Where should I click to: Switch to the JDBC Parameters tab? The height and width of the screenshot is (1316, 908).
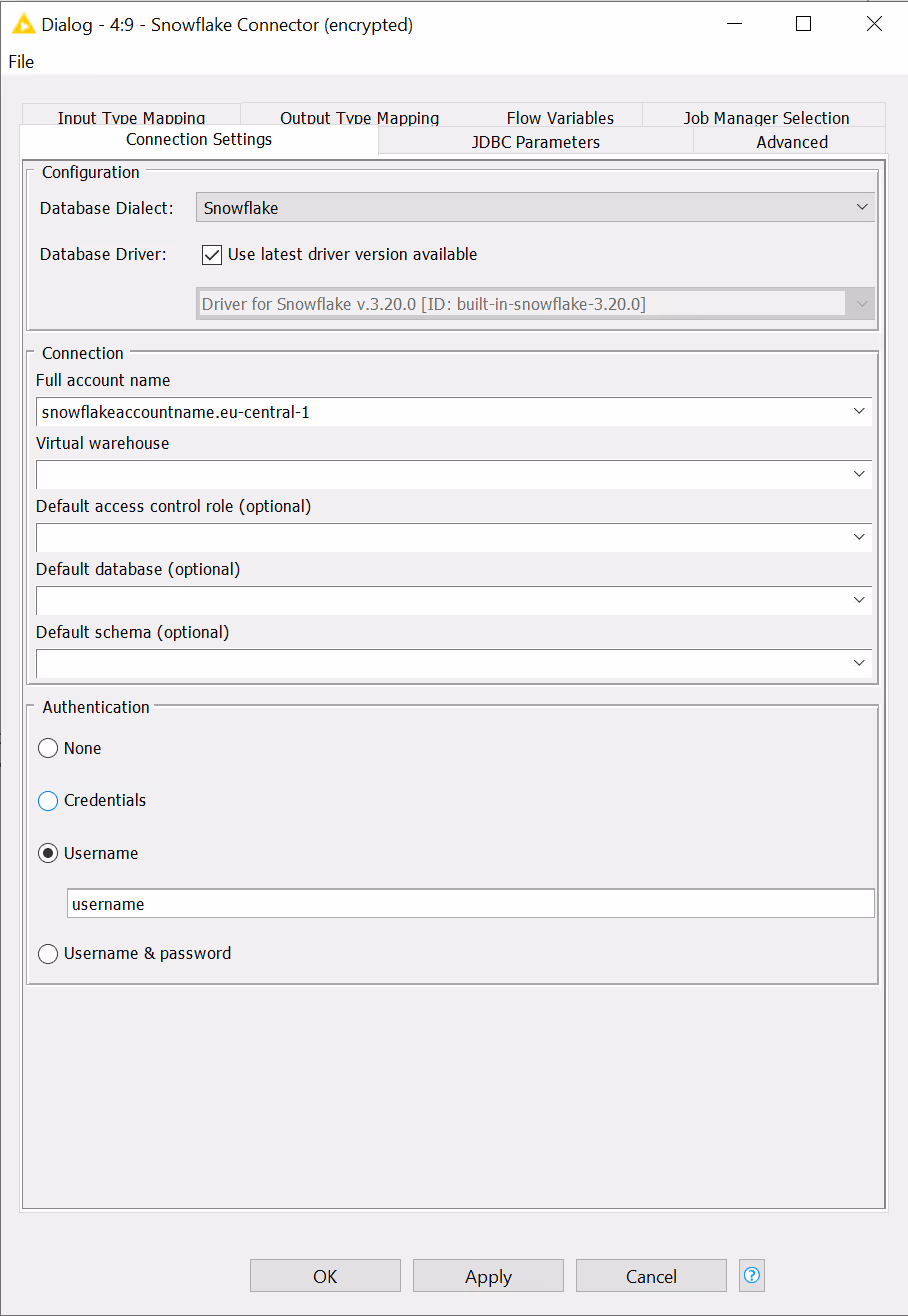click(x=535, y=142)
